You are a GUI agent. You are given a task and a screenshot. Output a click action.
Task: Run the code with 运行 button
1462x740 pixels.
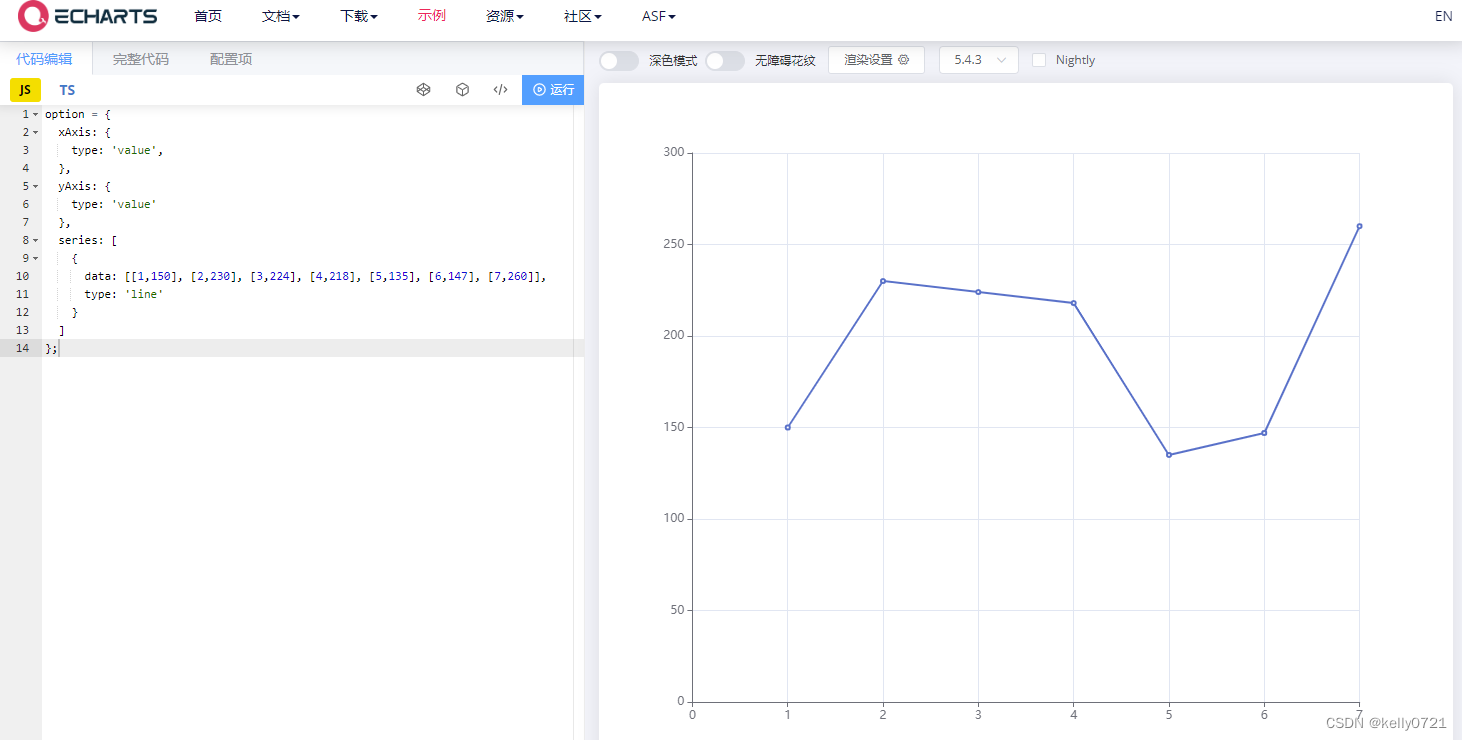pos(553,90)
